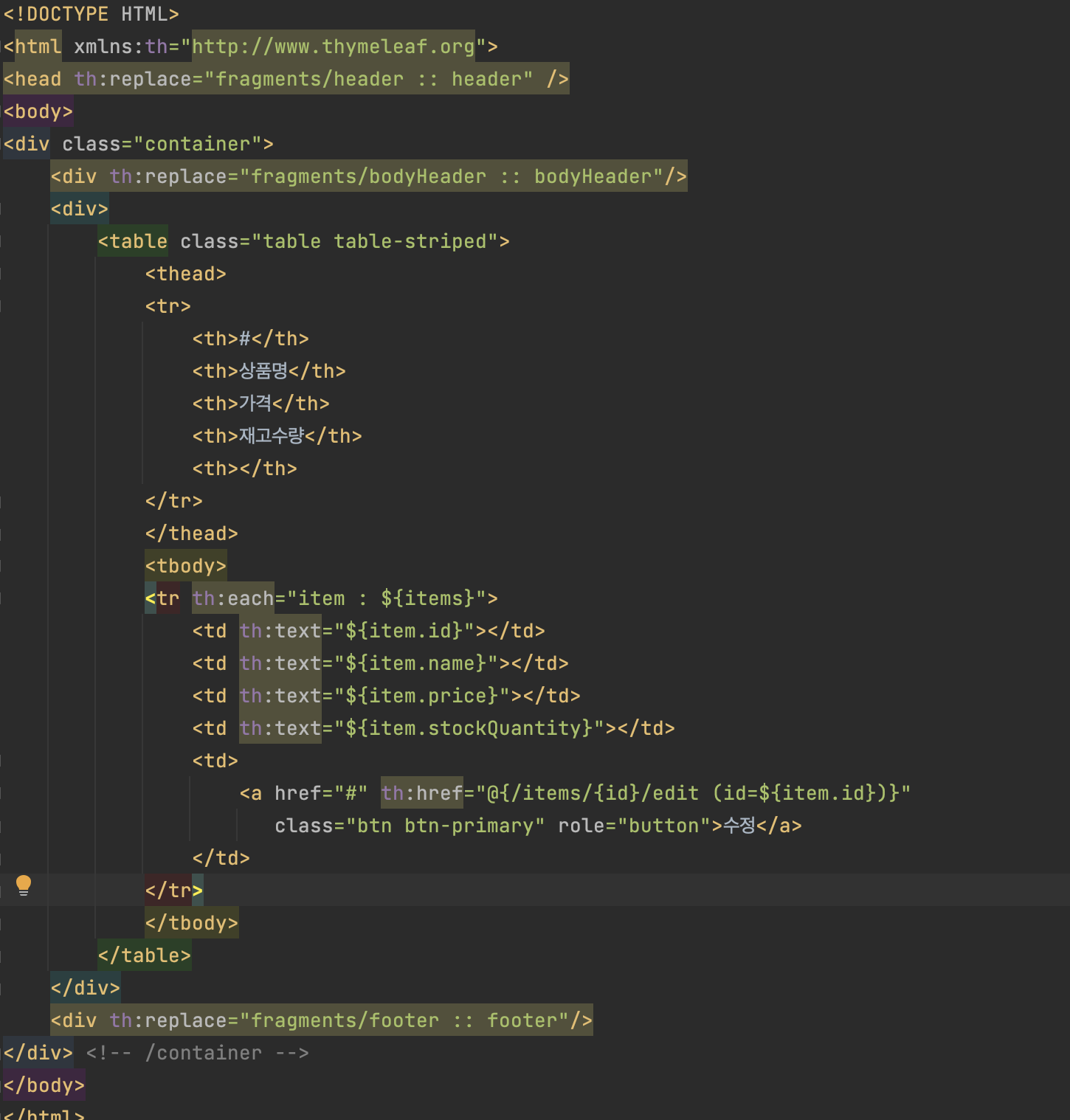Click the empty th element line
The height and width of the screenshot is (1120, 1070).
(x=245, y=469)
